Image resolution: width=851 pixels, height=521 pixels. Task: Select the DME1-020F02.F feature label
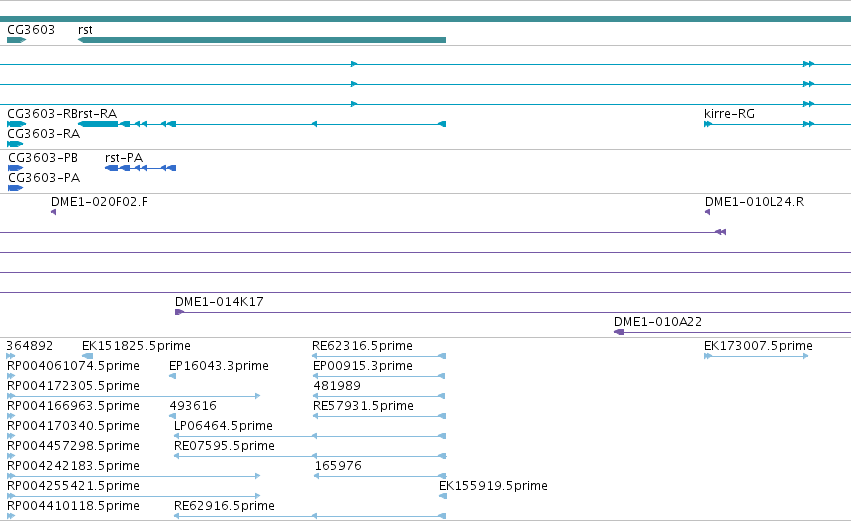pos(99,202)
